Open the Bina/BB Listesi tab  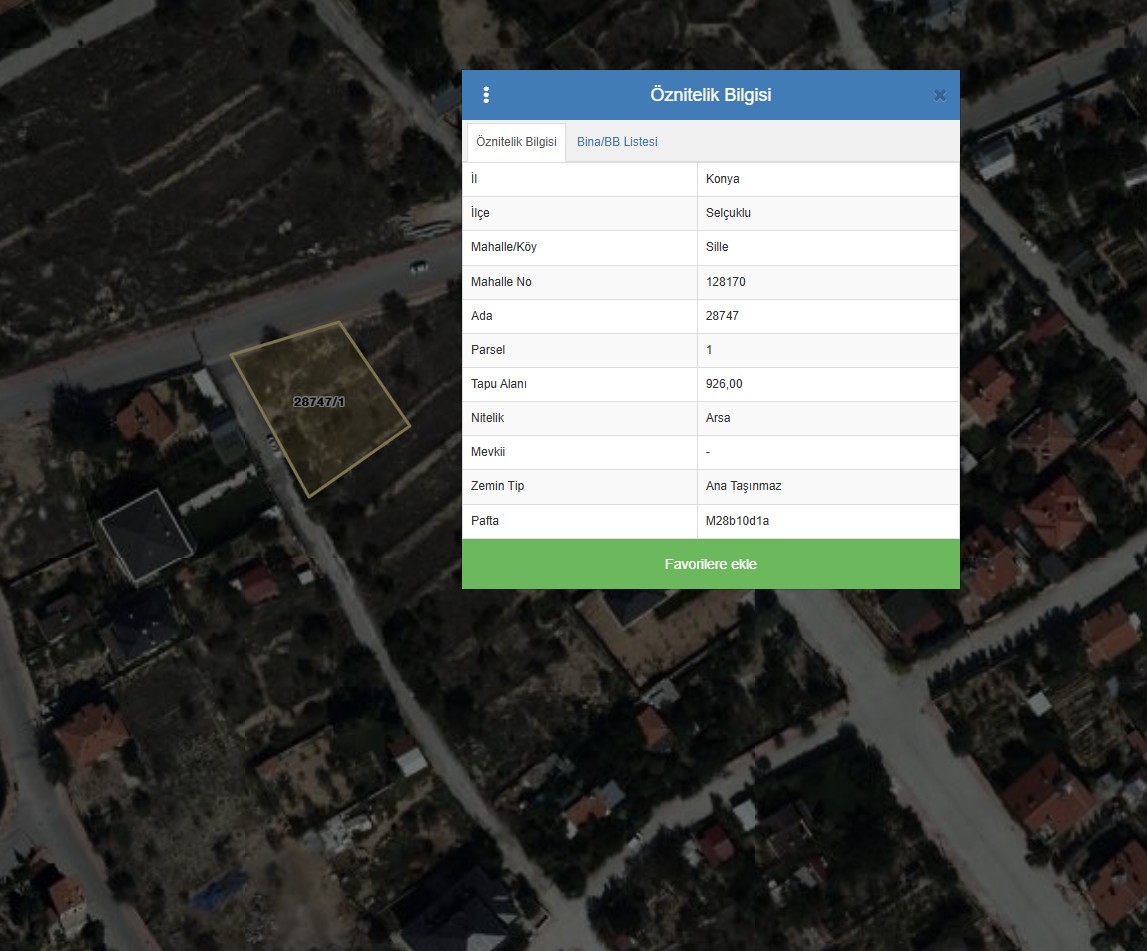[617, 142]
